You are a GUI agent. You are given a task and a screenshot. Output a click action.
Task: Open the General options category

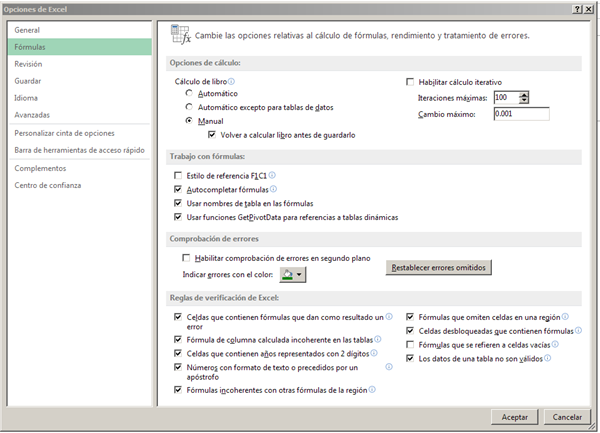coord(80,30)
